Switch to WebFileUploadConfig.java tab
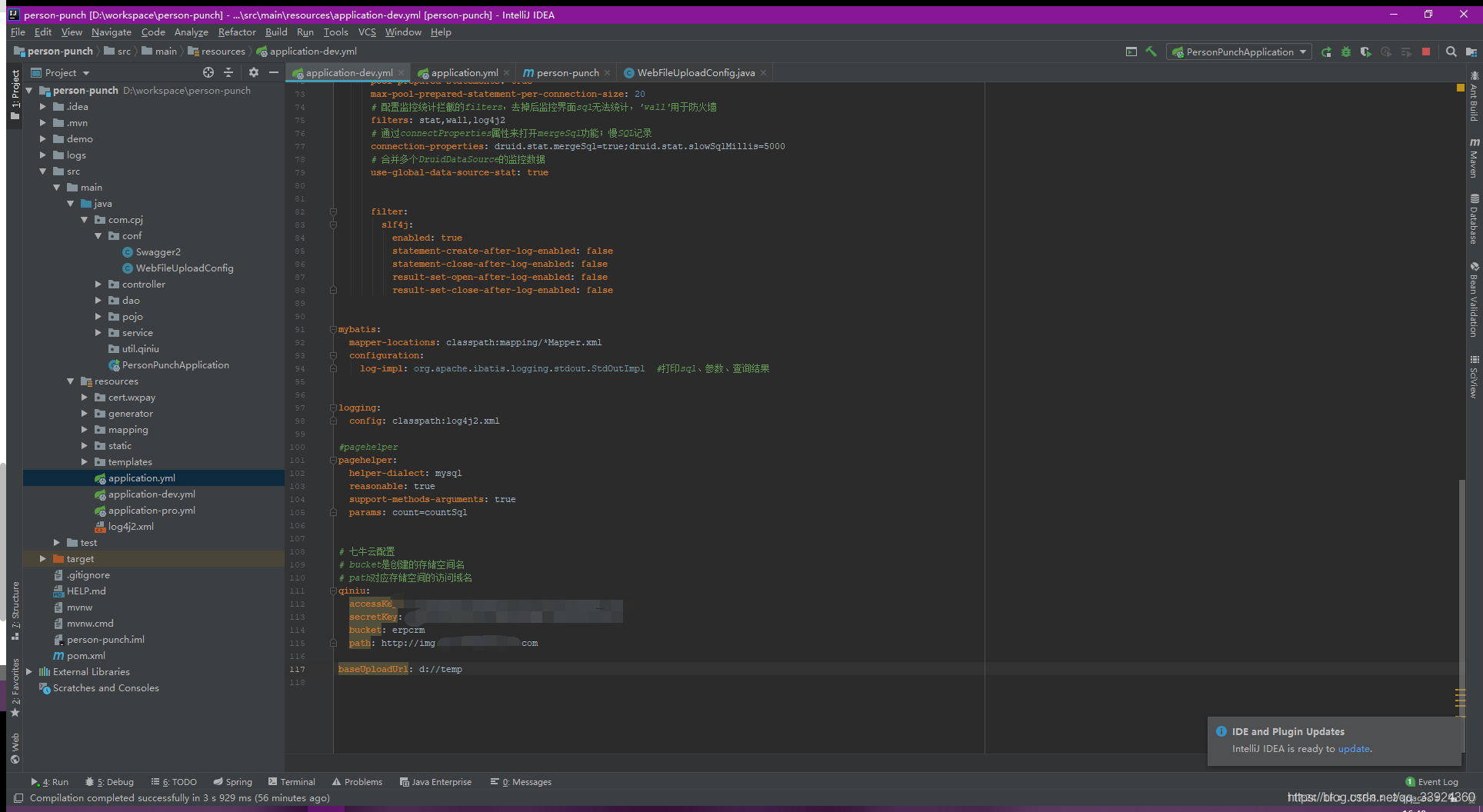This screenshot has width=1483, height=812. pos(695,72)
